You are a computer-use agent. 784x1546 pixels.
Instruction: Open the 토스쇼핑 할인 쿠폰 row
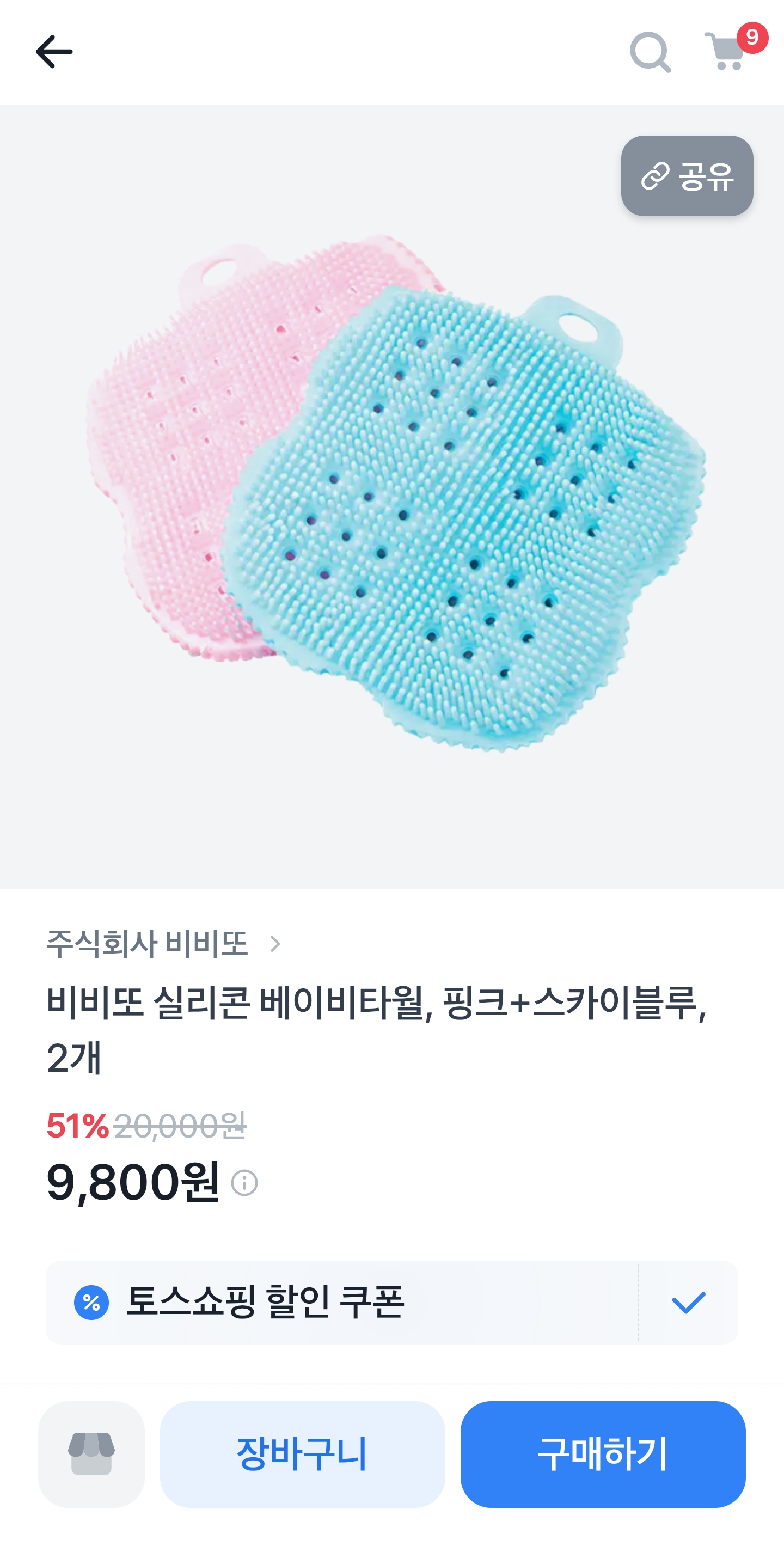tap(336, 1303)
